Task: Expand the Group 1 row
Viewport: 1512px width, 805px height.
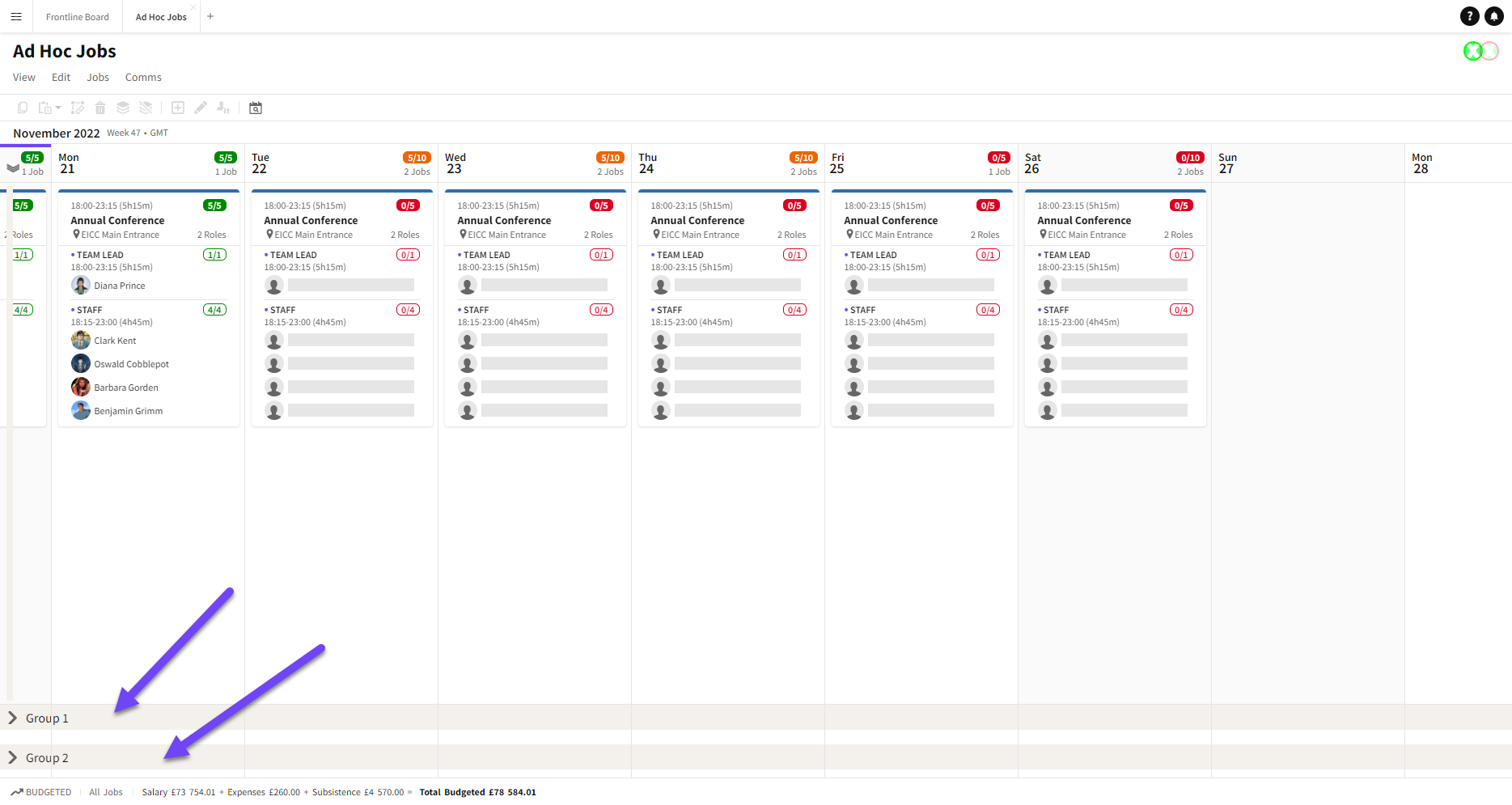Action: [x=12, y=718]
